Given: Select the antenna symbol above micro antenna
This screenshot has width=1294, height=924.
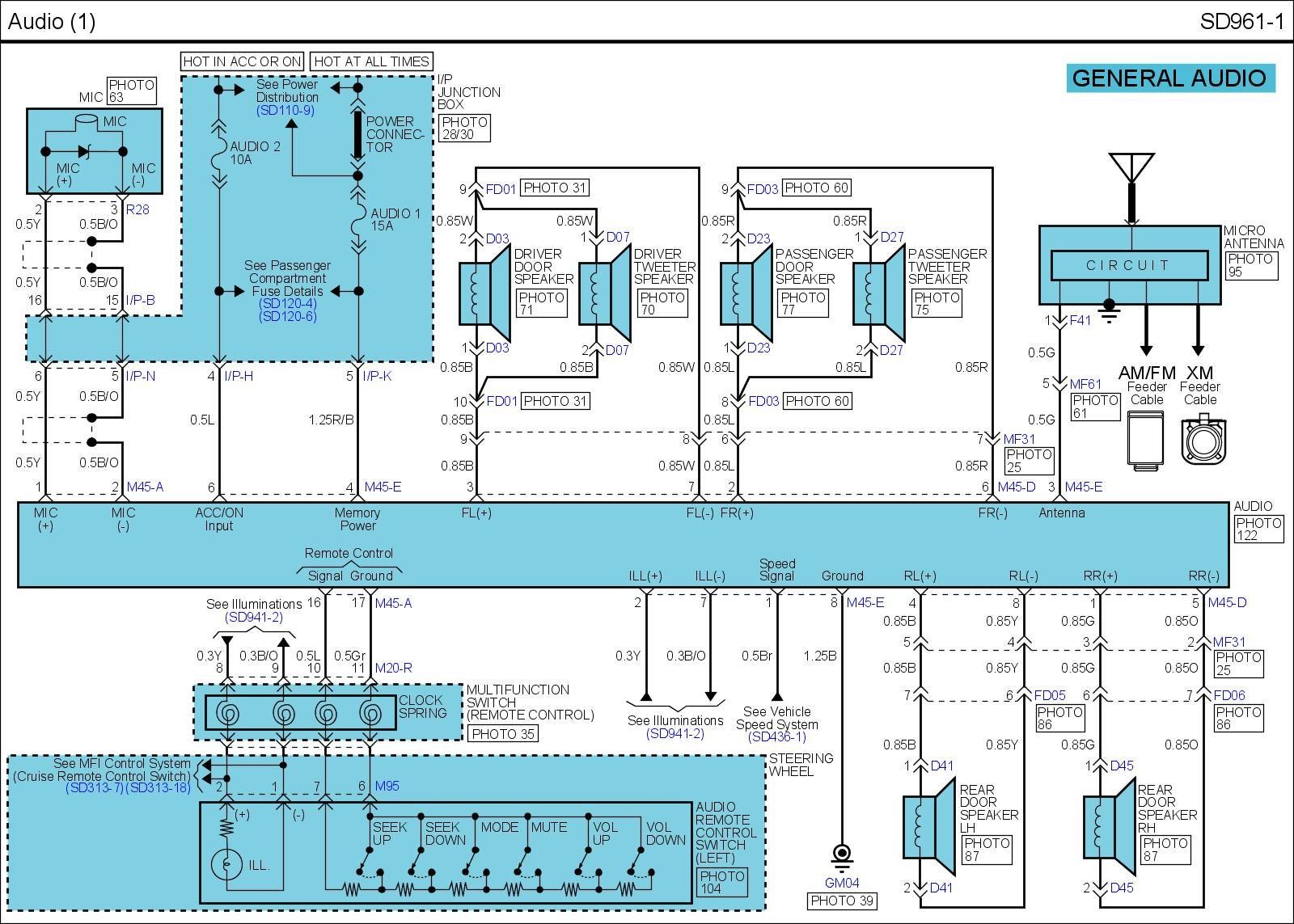Looking at the screenshot, I should point(1131,168).
